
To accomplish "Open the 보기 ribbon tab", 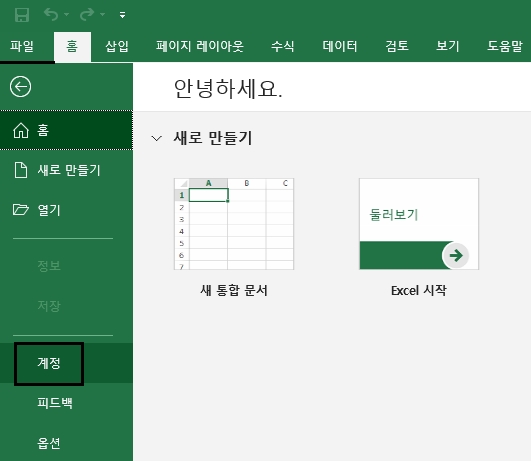I will 448,46.
